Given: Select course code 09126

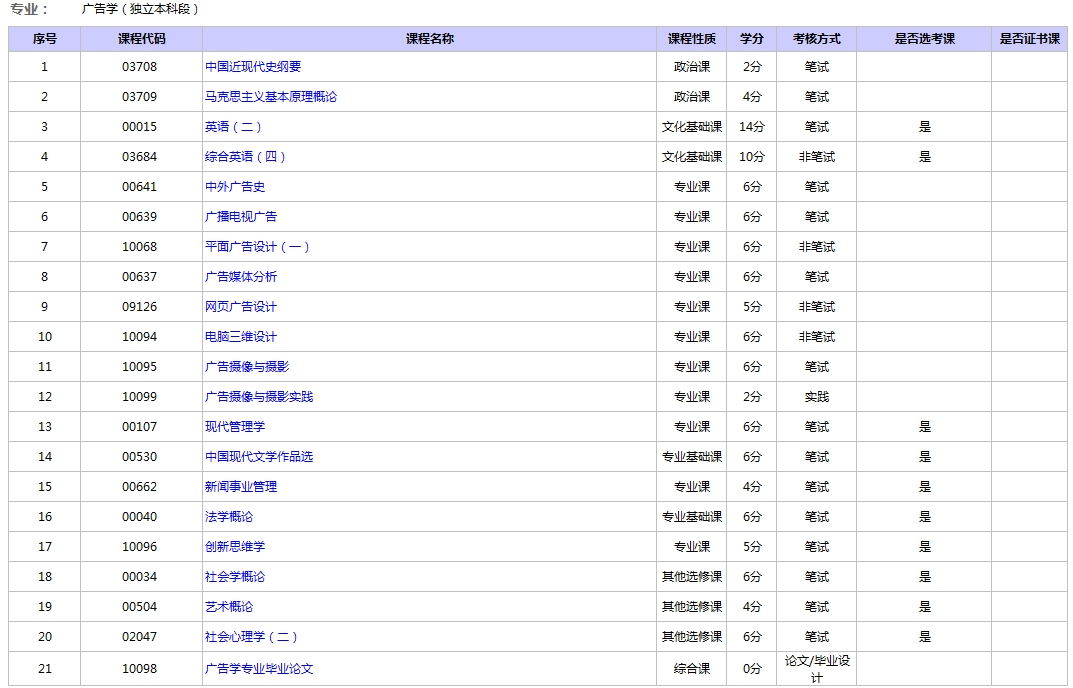Looking at the screenshot, I should pyautogui.click(x=140, y=307).
